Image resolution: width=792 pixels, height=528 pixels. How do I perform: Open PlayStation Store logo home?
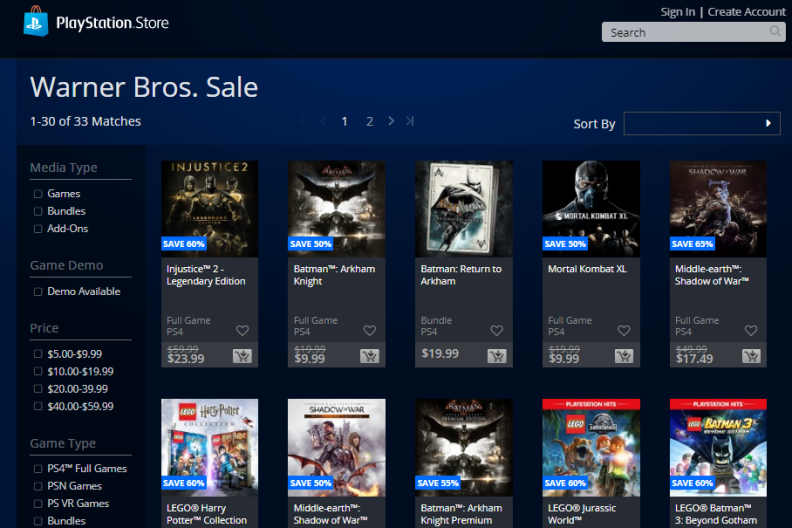[96, 22]
